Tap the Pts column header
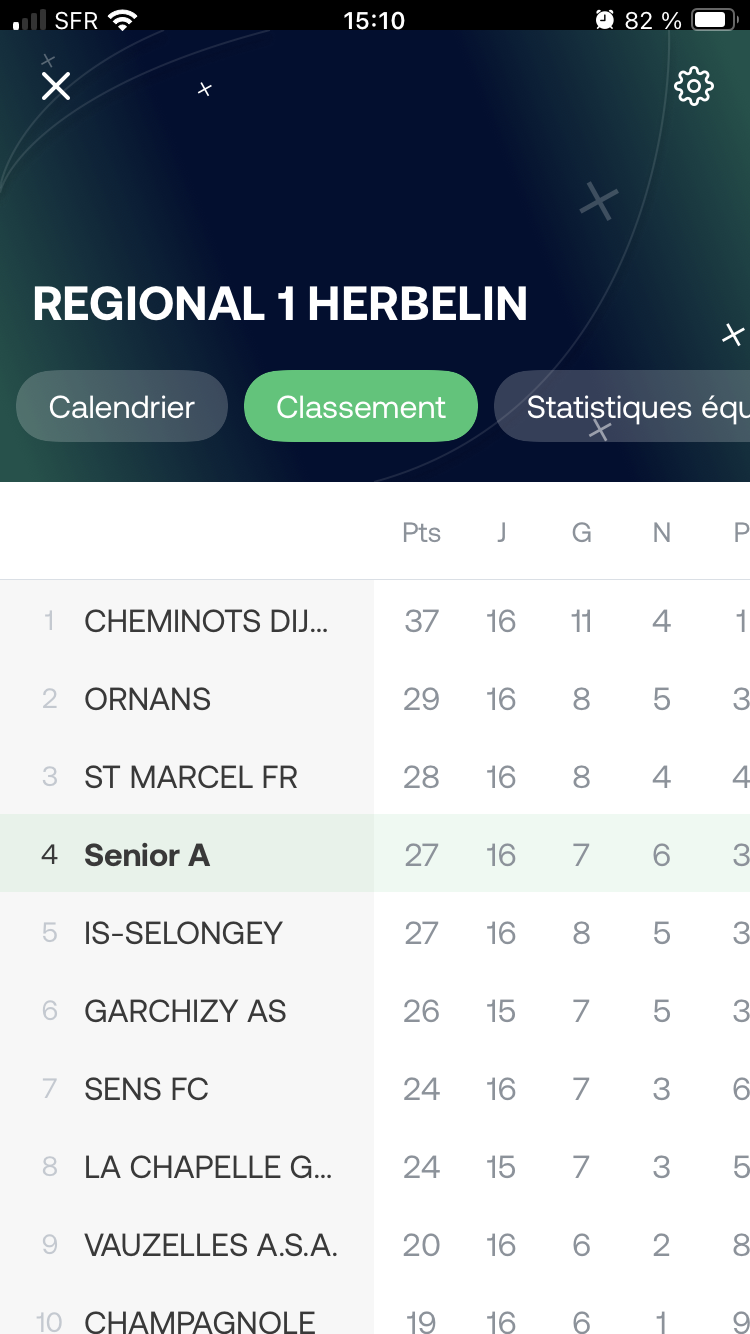The width and height of the screenshot is (750, 1334). pos(421,533)
